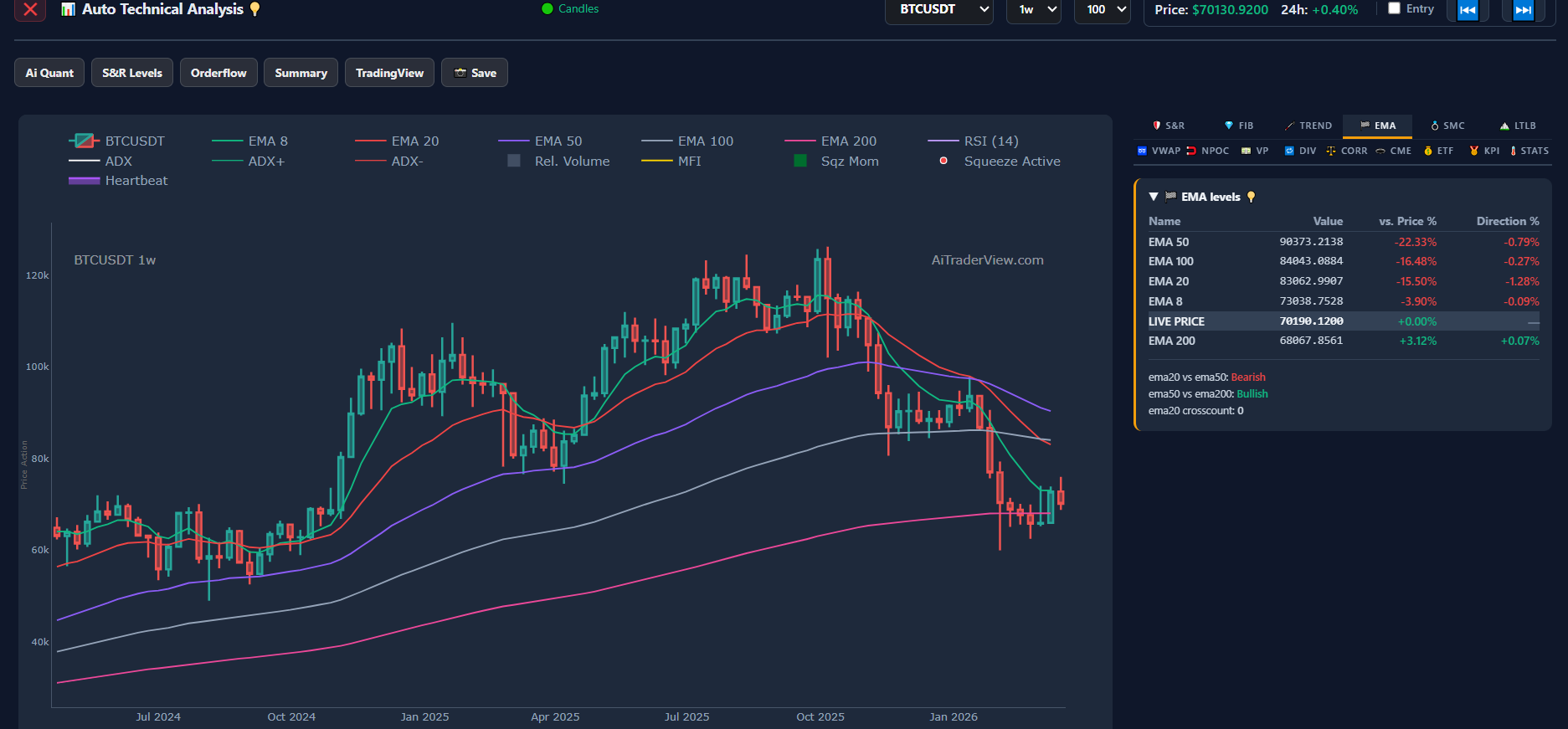This screenshot has height=729, width=1568.
Task: Select the ETF money bag icon
Action: 1428,151
